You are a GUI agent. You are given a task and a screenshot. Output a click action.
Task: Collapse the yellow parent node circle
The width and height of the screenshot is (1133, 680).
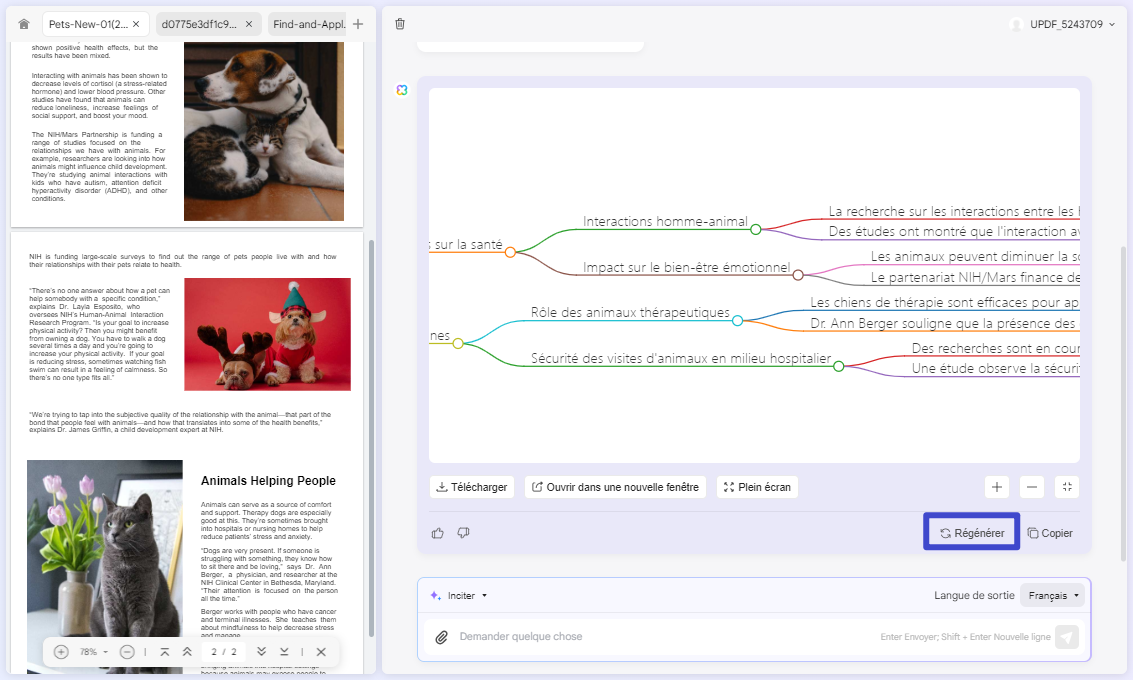pos(457,343)
